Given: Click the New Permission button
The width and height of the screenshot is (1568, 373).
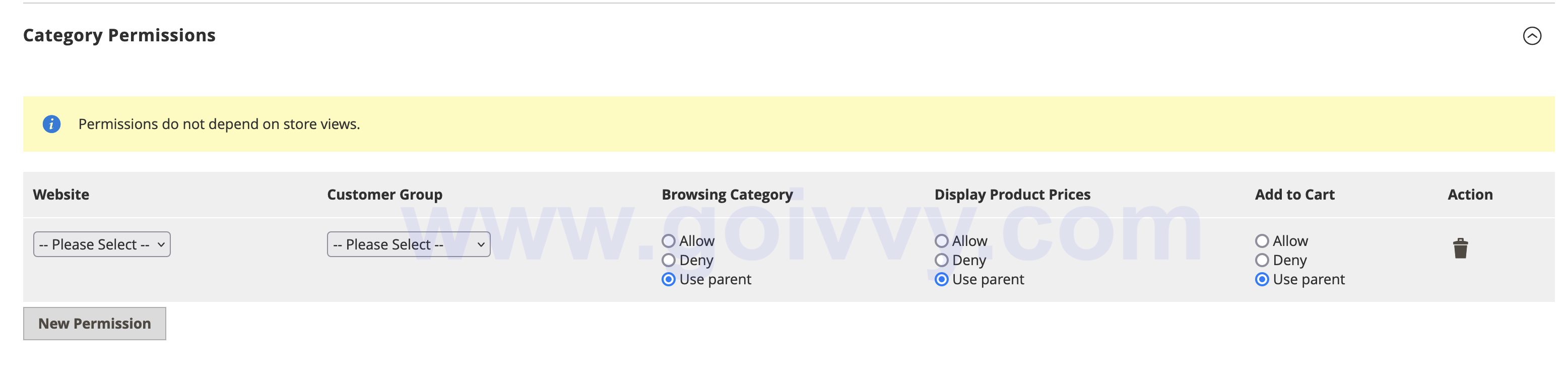Looking at the screenshot, I should coord(94,323).
